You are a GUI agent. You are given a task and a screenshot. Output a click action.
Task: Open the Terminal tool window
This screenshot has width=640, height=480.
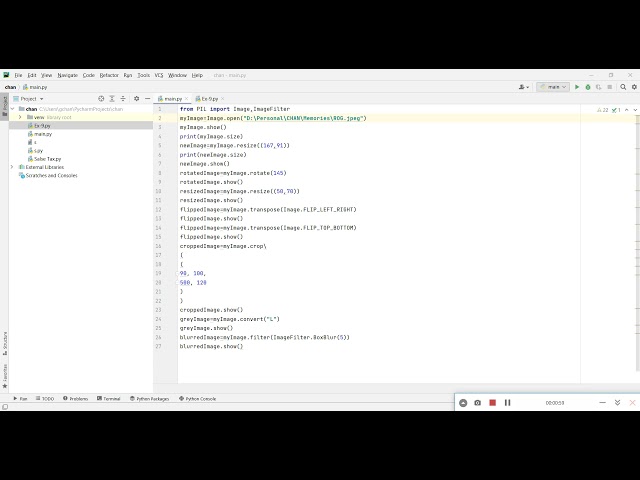[x=109, y=398]
